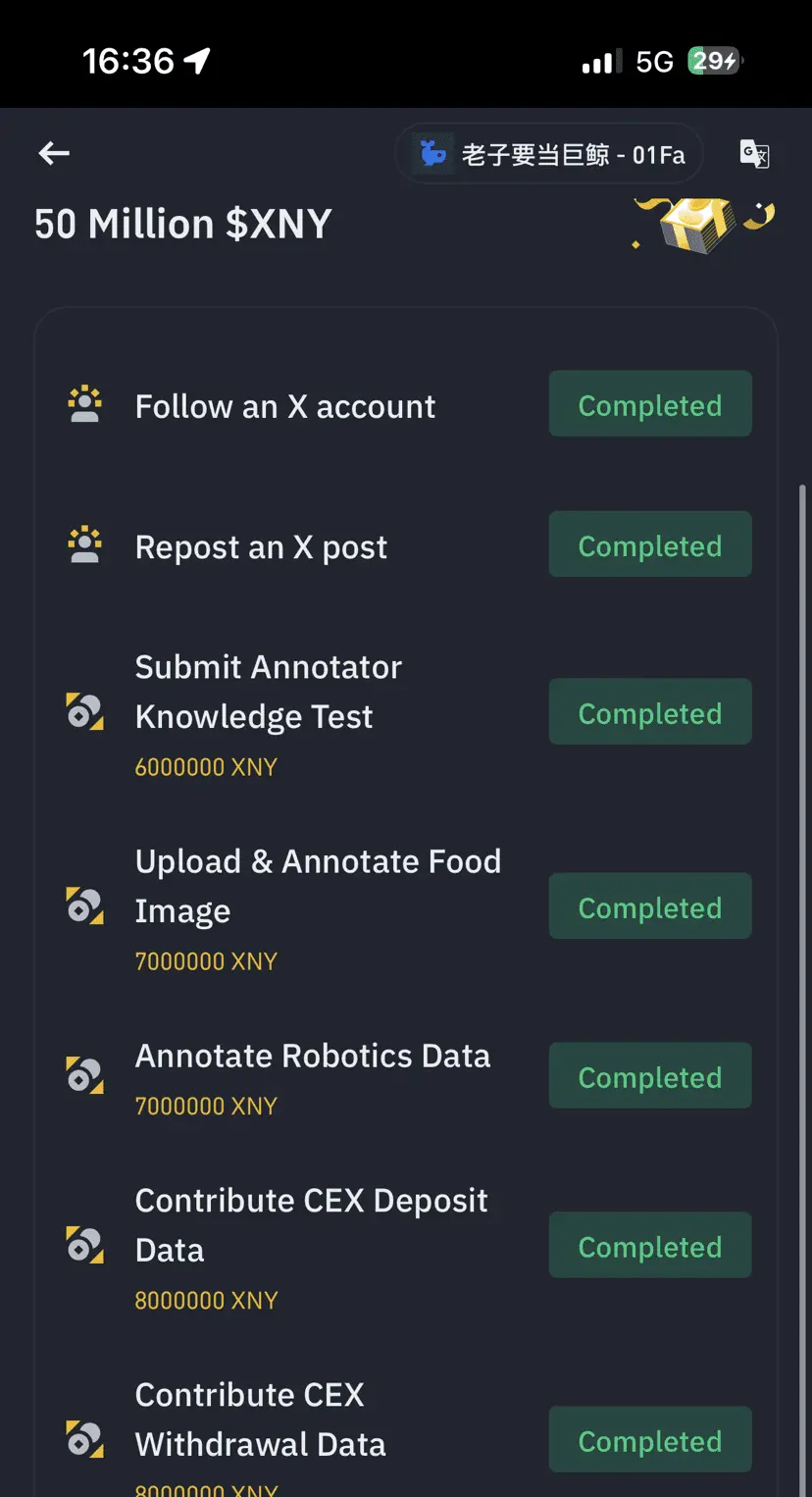Tap the Contribute CEX Deposit Data icon
Image resolution: width=812 pixels, height=1497 pixels.
[85, 1245]
